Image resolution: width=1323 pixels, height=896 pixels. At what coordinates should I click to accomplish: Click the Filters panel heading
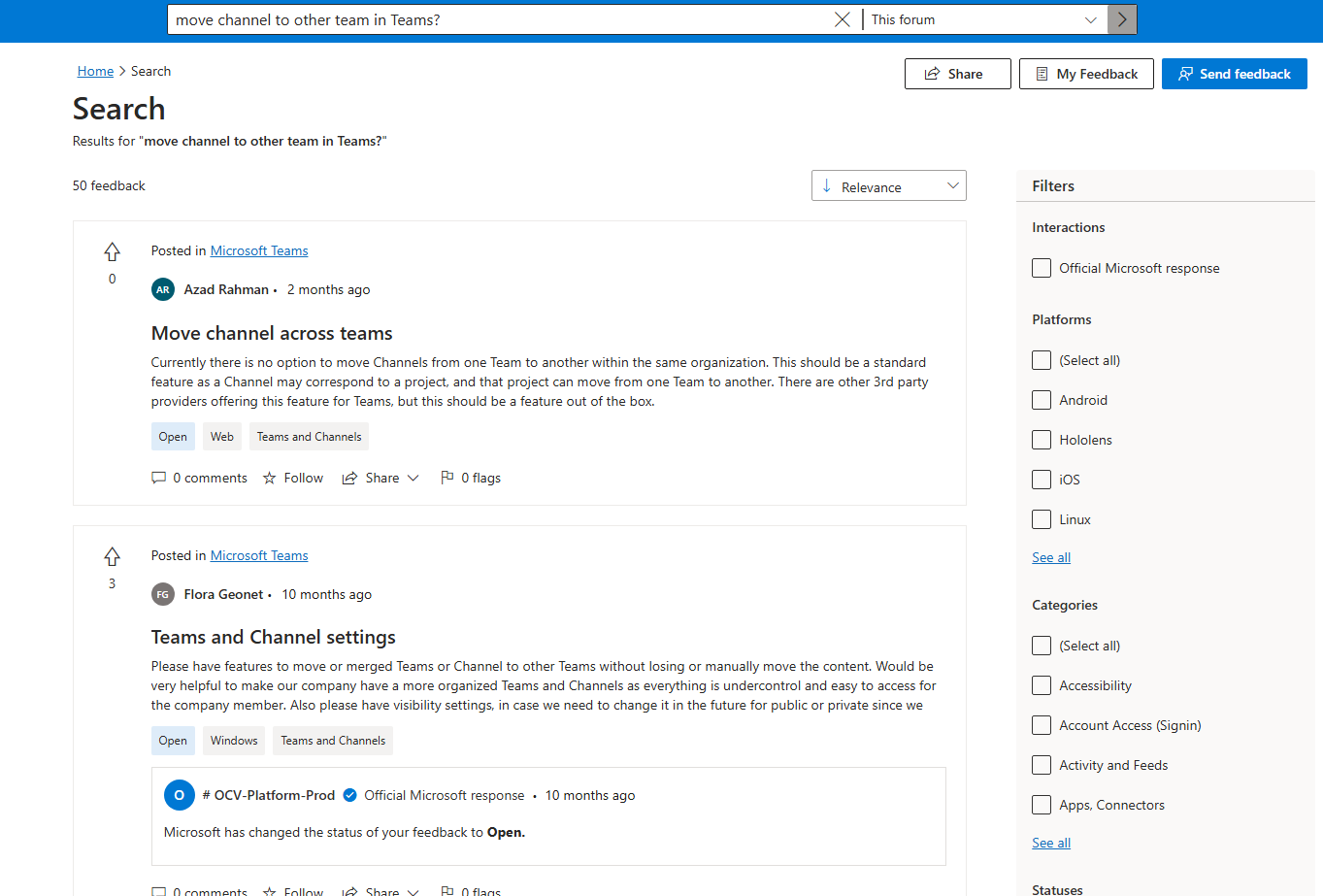1053,185
